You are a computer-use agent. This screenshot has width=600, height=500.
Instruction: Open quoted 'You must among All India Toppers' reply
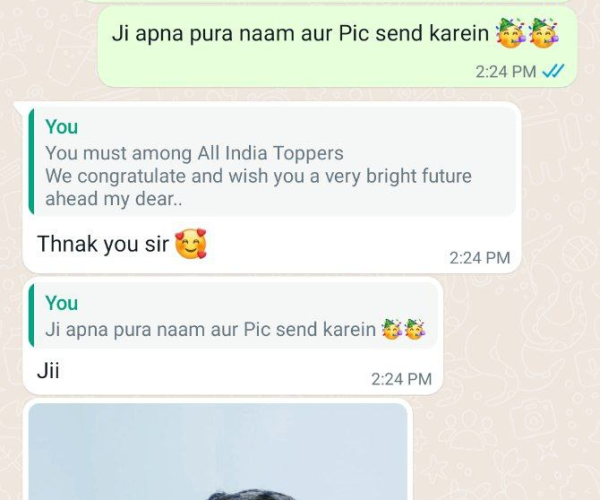click(x=272, y=161)
